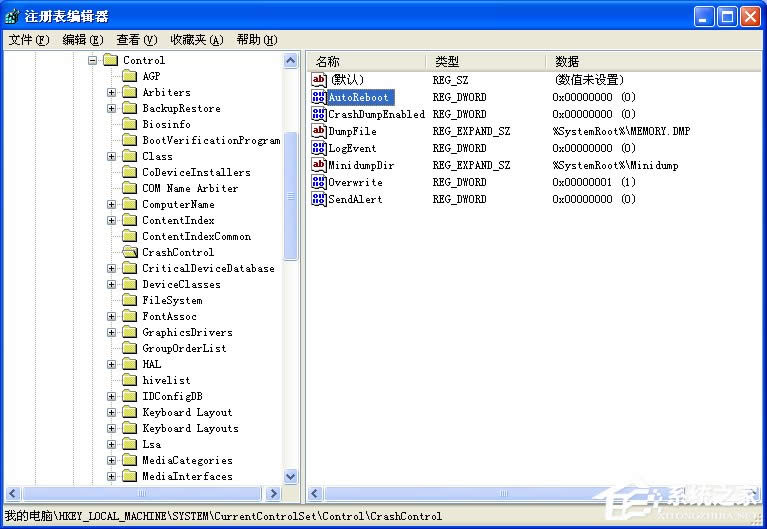The width and height of the screenshot is (767, 529).
Task: Click the MinidumpDir string value icon
Action: [319, 165]
